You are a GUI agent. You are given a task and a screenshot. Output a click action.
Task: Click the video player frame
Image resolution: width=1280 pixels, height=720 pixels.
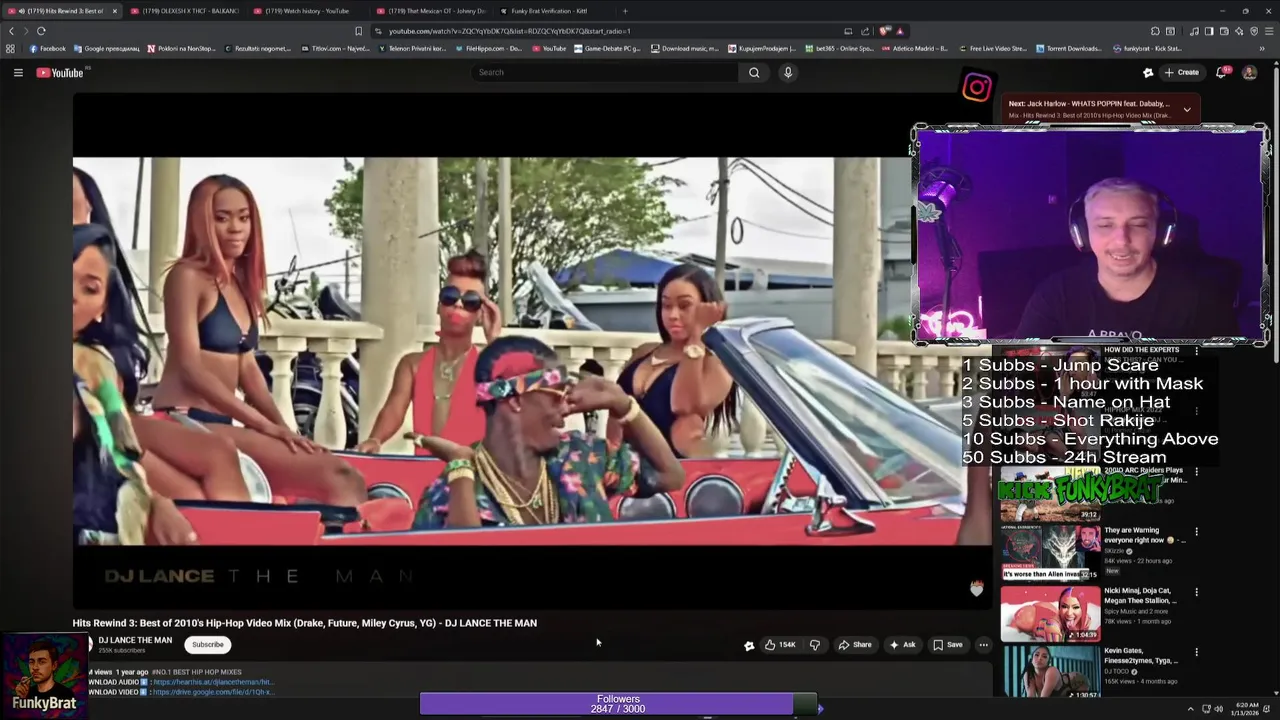tap(530, 350)
